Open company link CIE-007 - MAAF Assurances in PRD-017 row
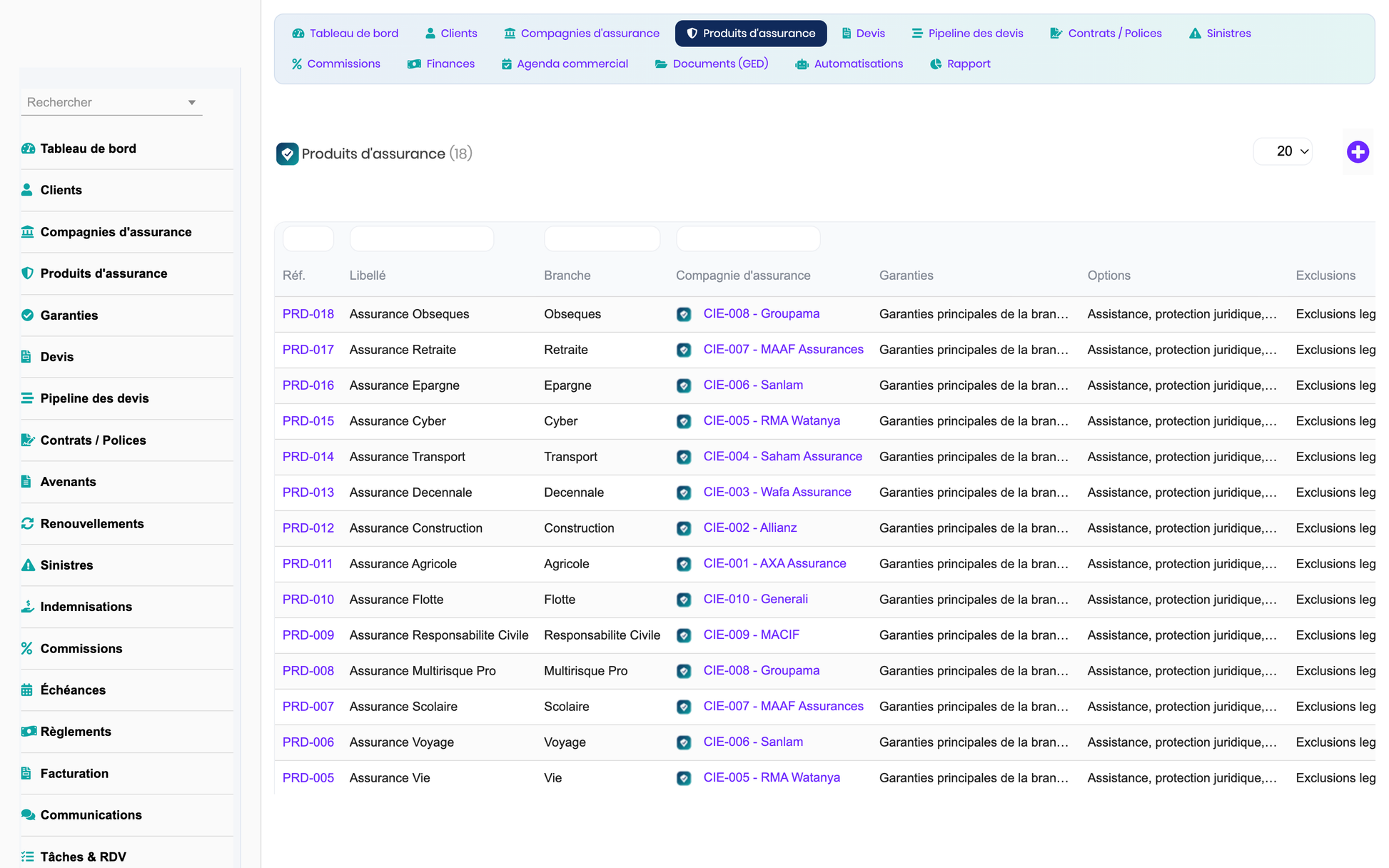The height and width of the screenshot is (868, 1389). (784, 349)
